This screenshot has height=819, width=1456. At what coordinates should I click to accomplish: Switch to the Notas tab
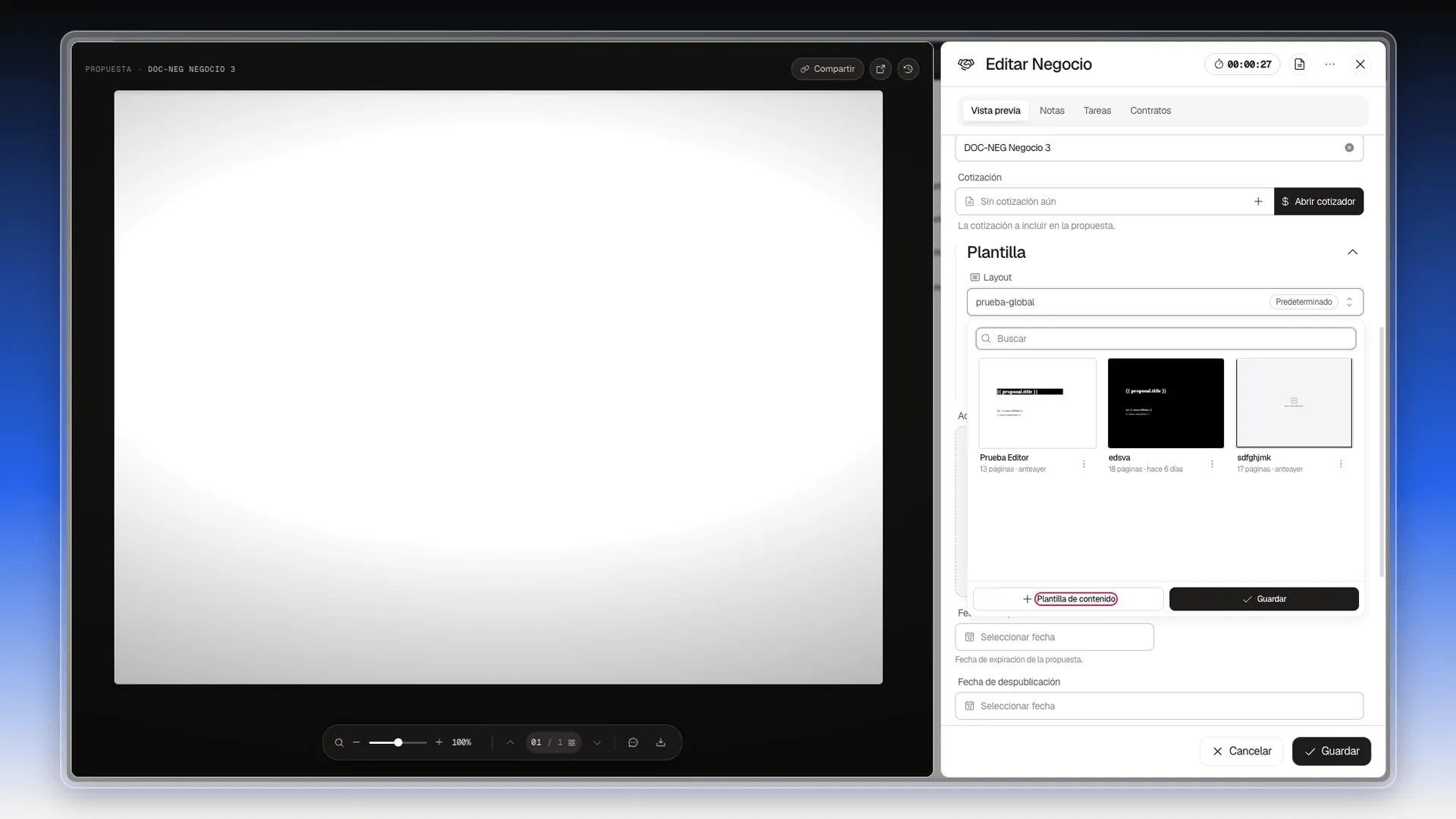coord(1052,111)
